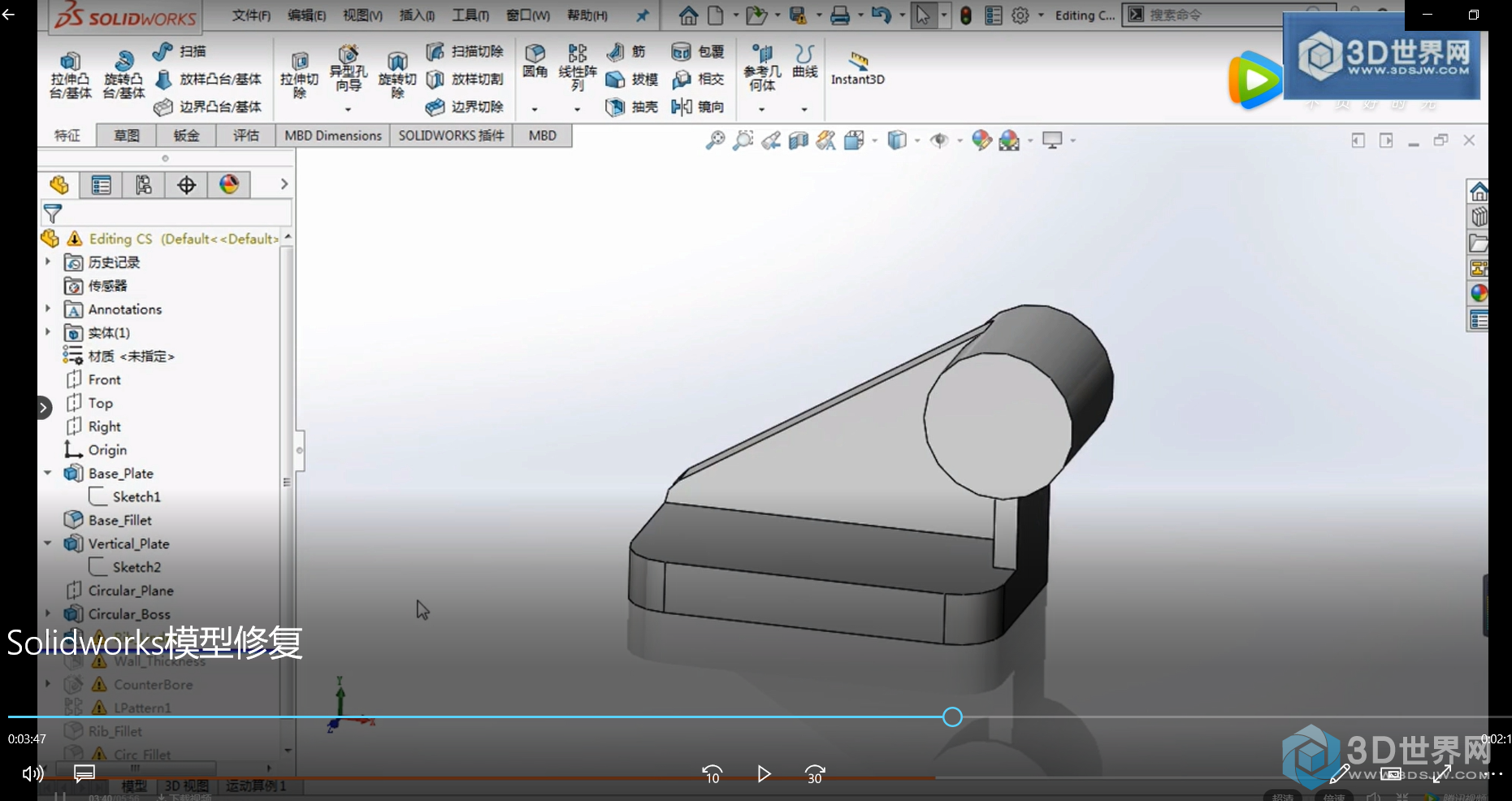Viewport: 1512px width, 801px height.
Task: Select the Intersect (相交) tool
Action: (697, 79)
